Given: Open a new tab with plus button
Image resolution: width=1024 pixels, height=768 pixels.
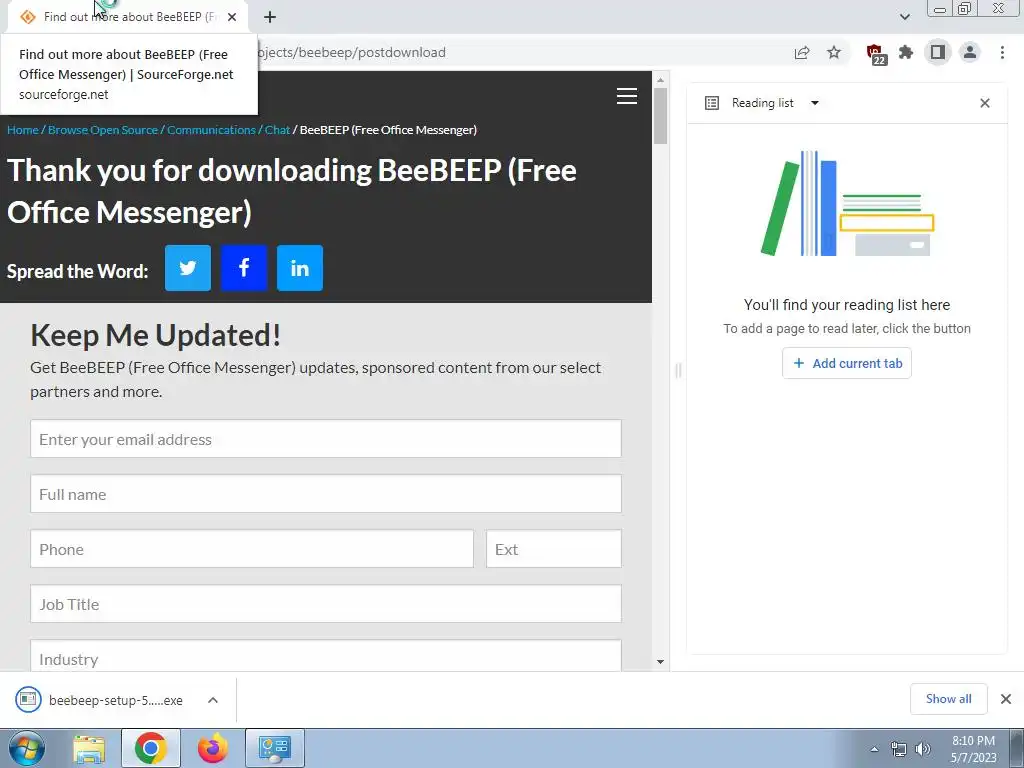Looking at the screenshot, I should tap(270, 17).
